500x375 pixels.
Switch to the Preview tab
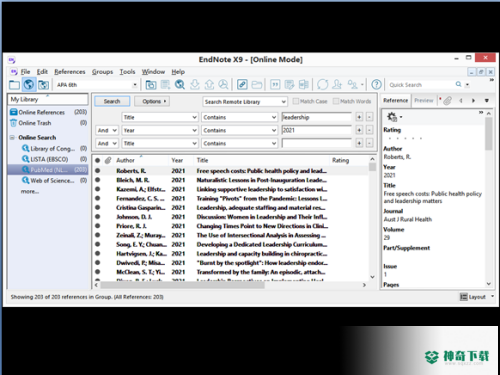coord(424,100)
